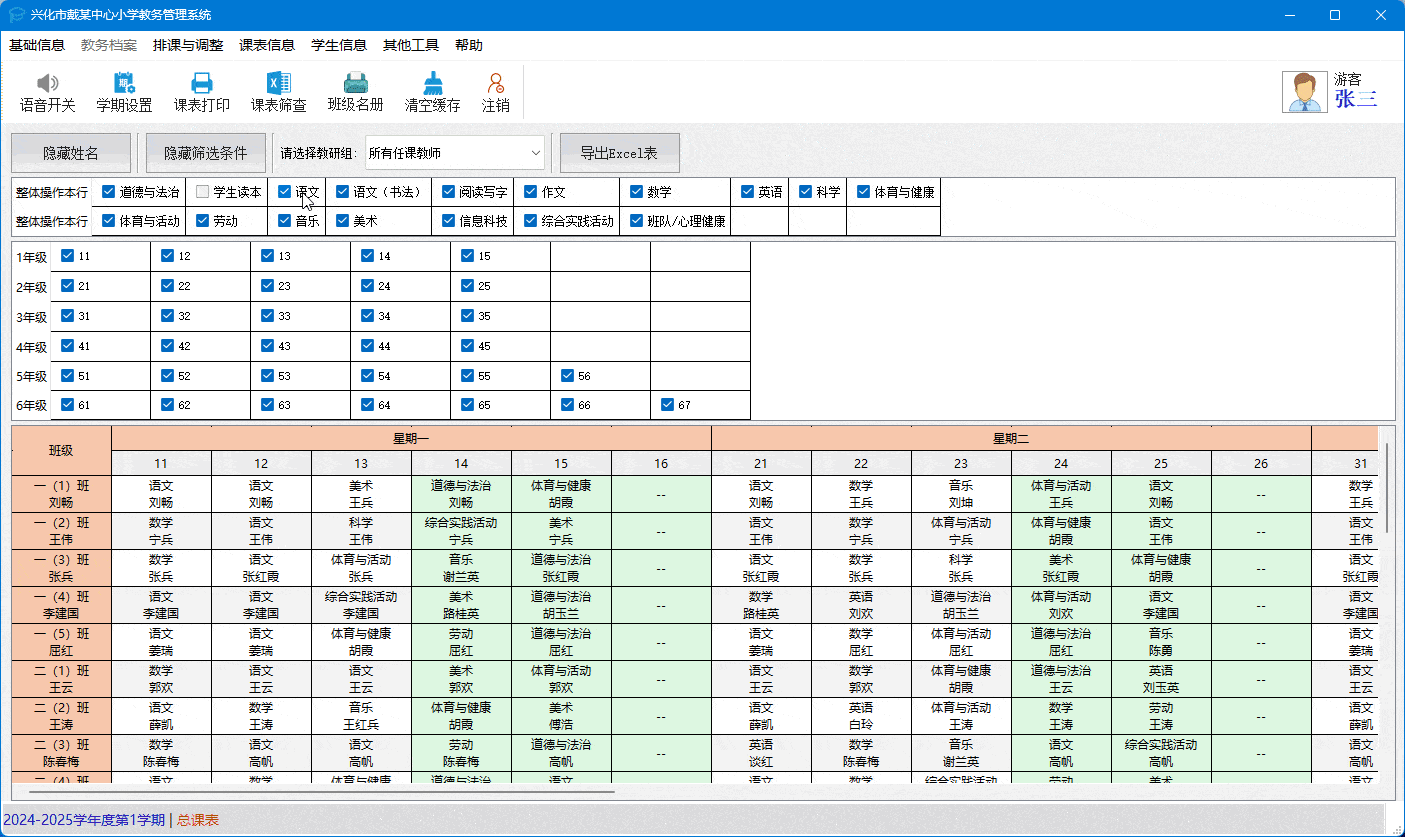Open the 课表信息 menu
The height and width of the screenshot is (837, 1405).
(x=267, y=45)
